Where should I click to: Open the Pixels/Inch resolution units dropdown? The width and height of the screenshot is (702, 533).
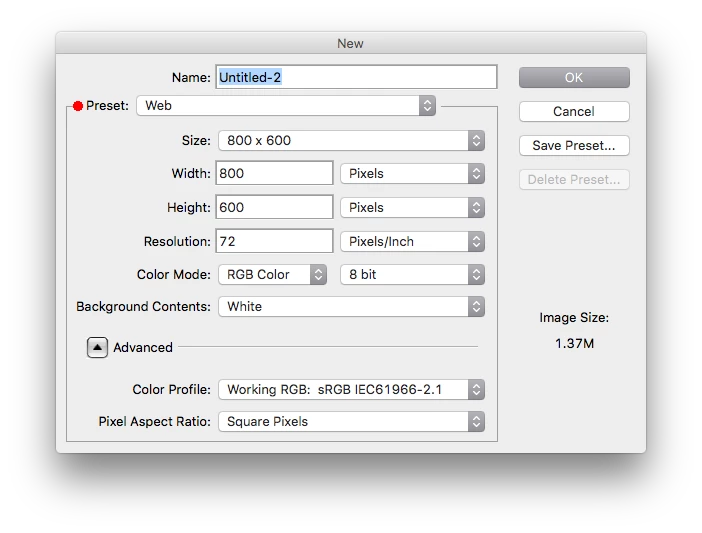point(412,242)
